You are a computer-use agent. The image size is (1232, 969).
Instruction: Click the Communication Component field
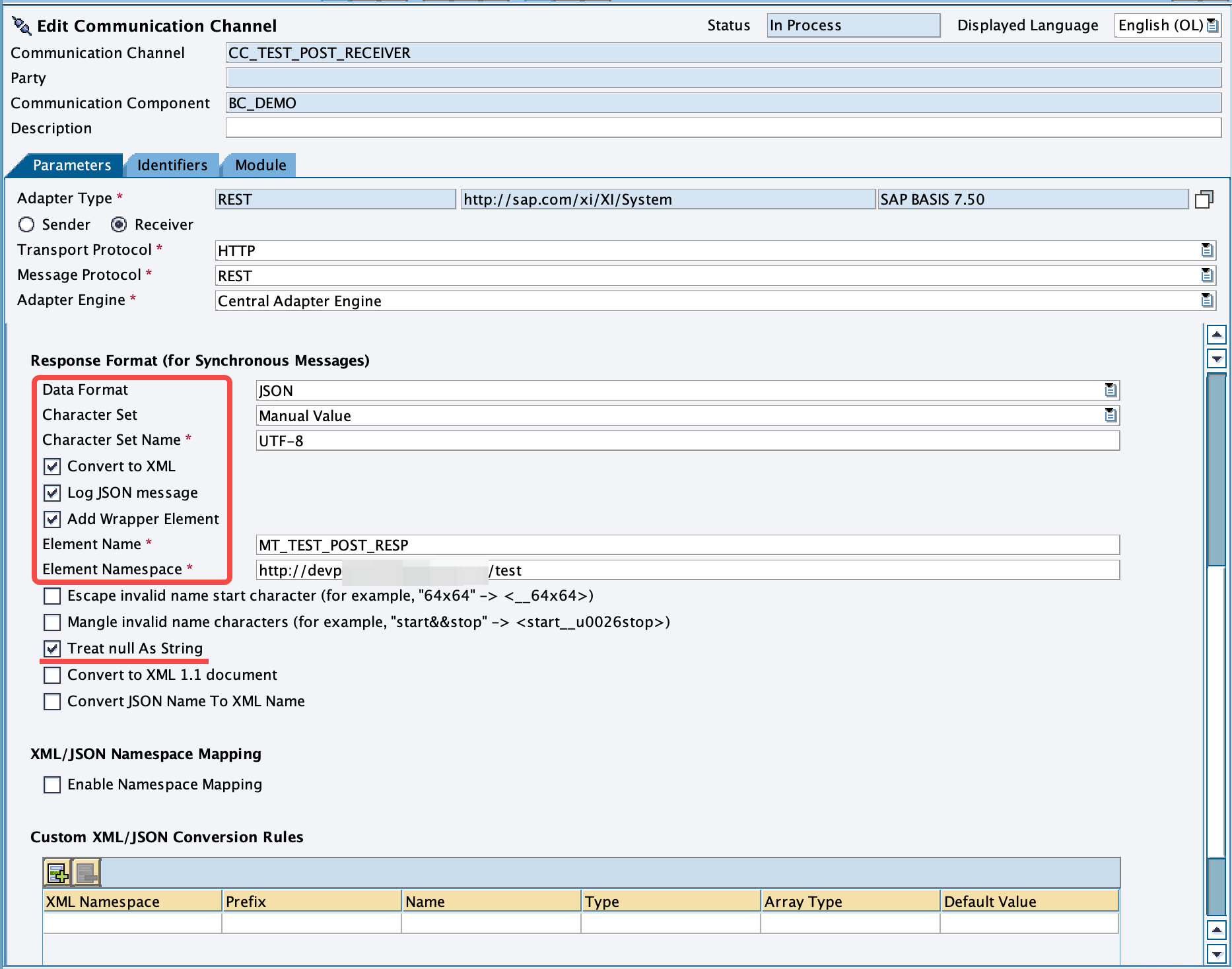click(724, 103)
